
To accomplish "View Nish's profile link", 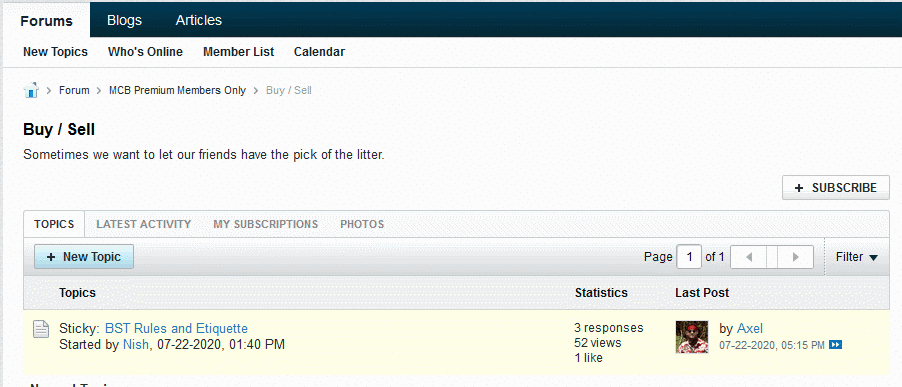I will [x=136, y=345].
